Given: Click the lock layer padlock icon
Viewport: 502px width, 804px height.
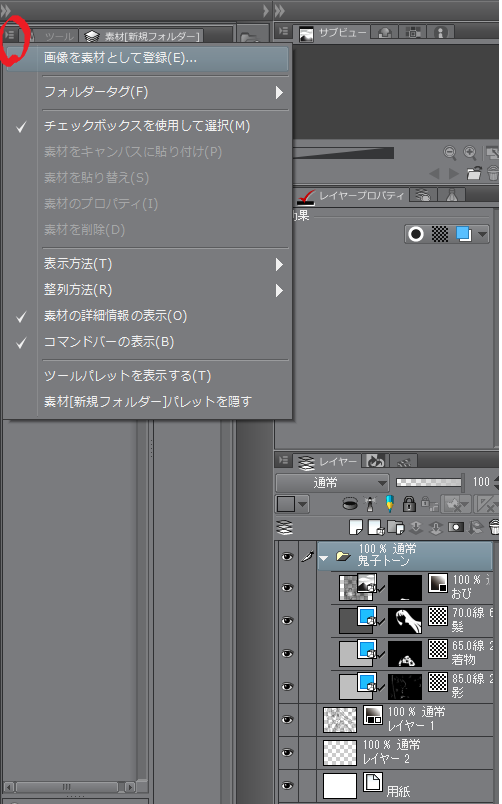Looking at the screenshot, I should (409, 504).
